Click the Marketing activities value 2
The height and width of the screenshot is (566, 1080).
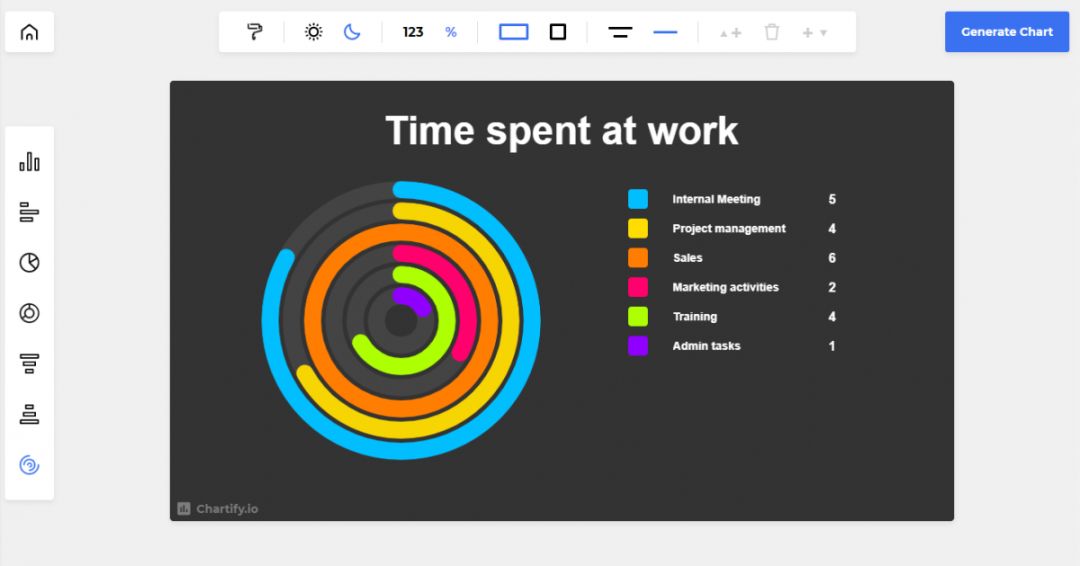pos(832,287)
